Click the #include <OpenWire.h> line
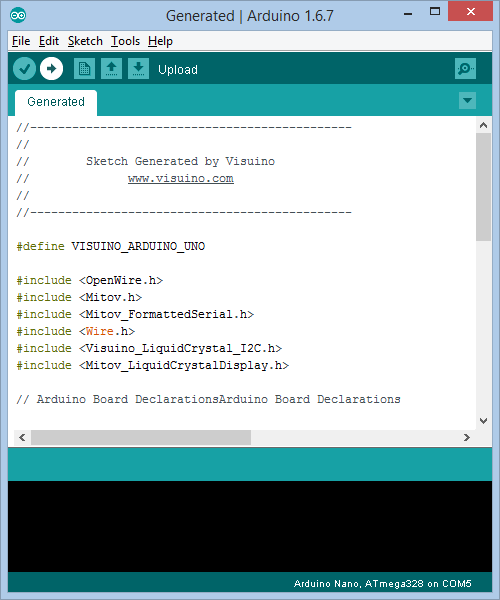This screenshot has width=500, height=600. point(90,280)
